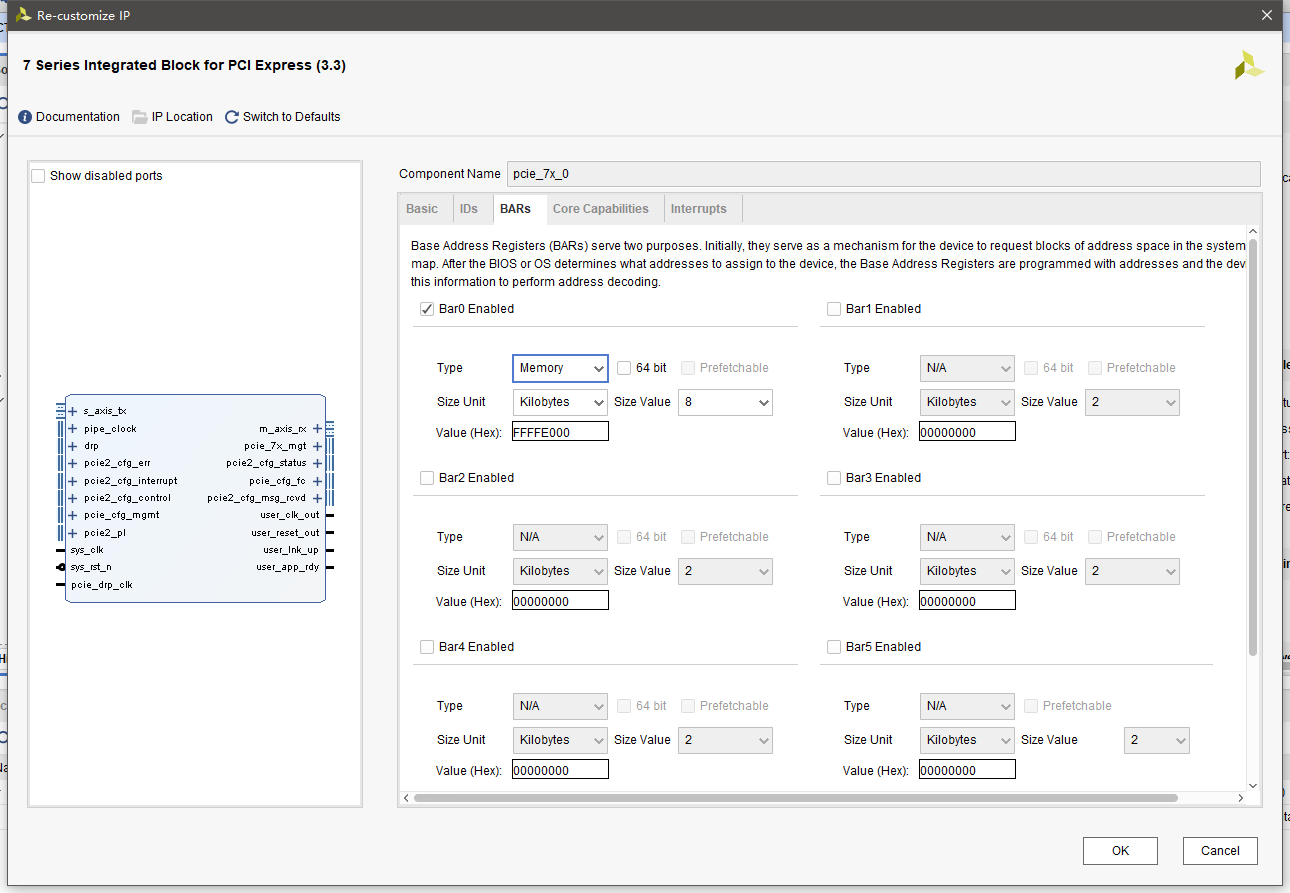Click the IP Location folder icon
The height and width of the screenshot is (893, 1290).
[140, 117]
